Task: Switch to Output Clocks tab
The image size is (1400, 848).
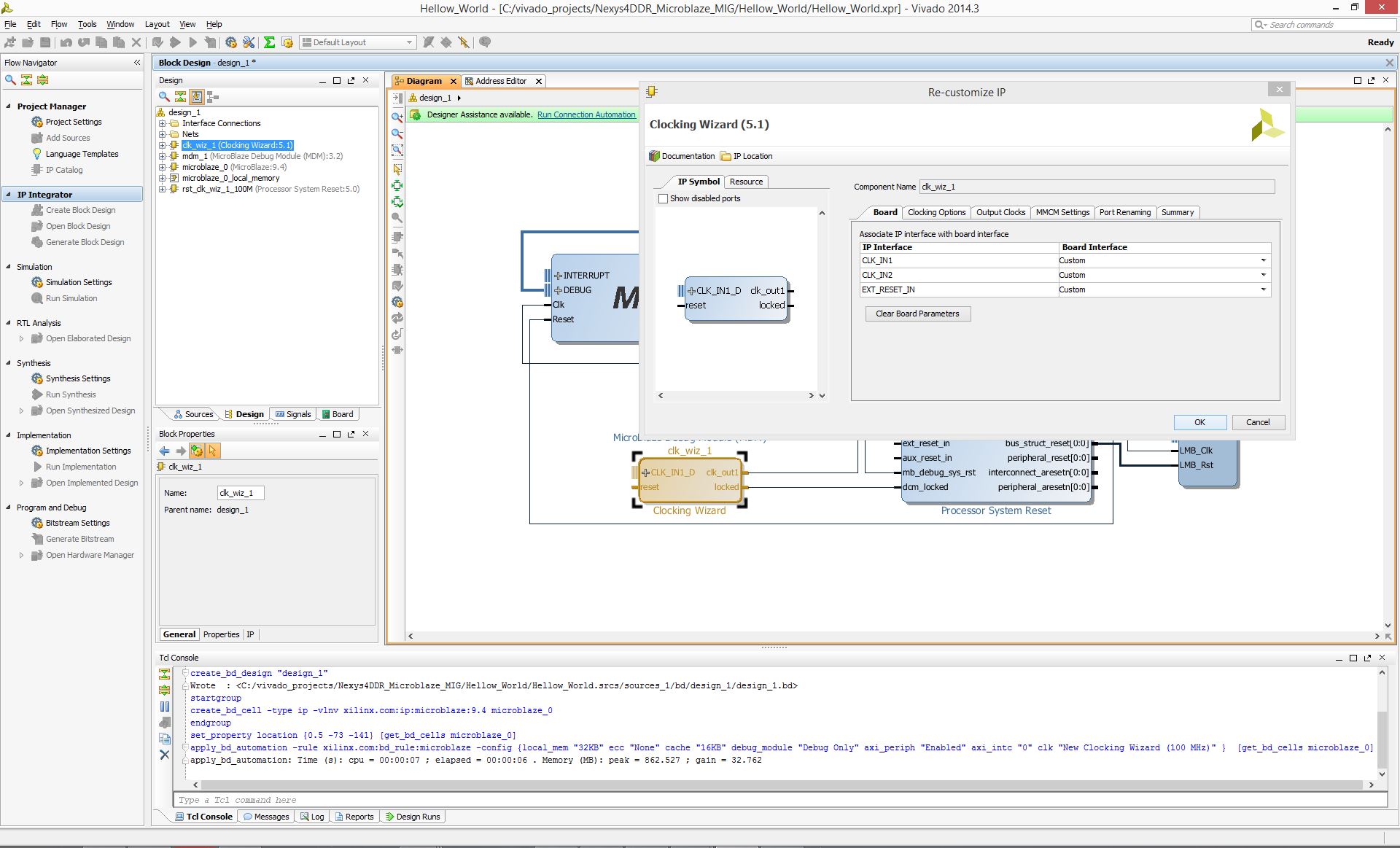Action: click(1000, 212)
